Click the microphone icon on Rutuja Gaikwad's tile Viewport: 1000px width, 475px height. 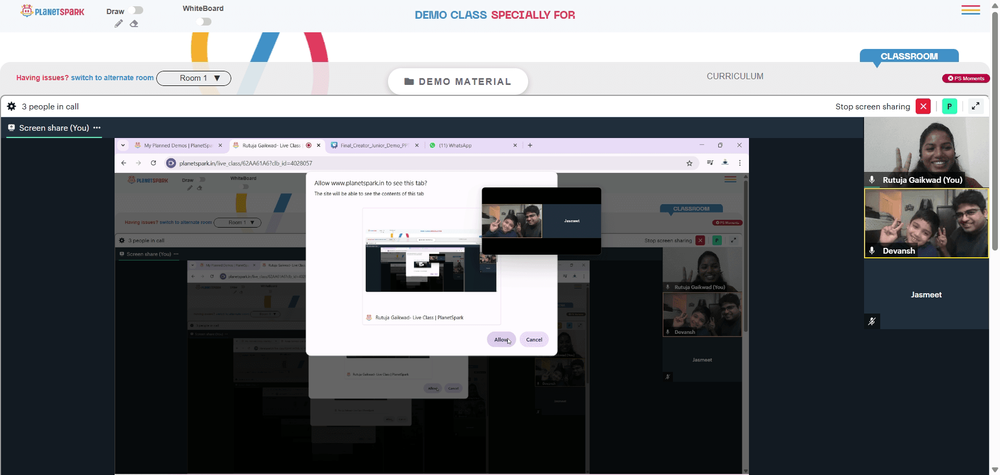coord(872,180)
